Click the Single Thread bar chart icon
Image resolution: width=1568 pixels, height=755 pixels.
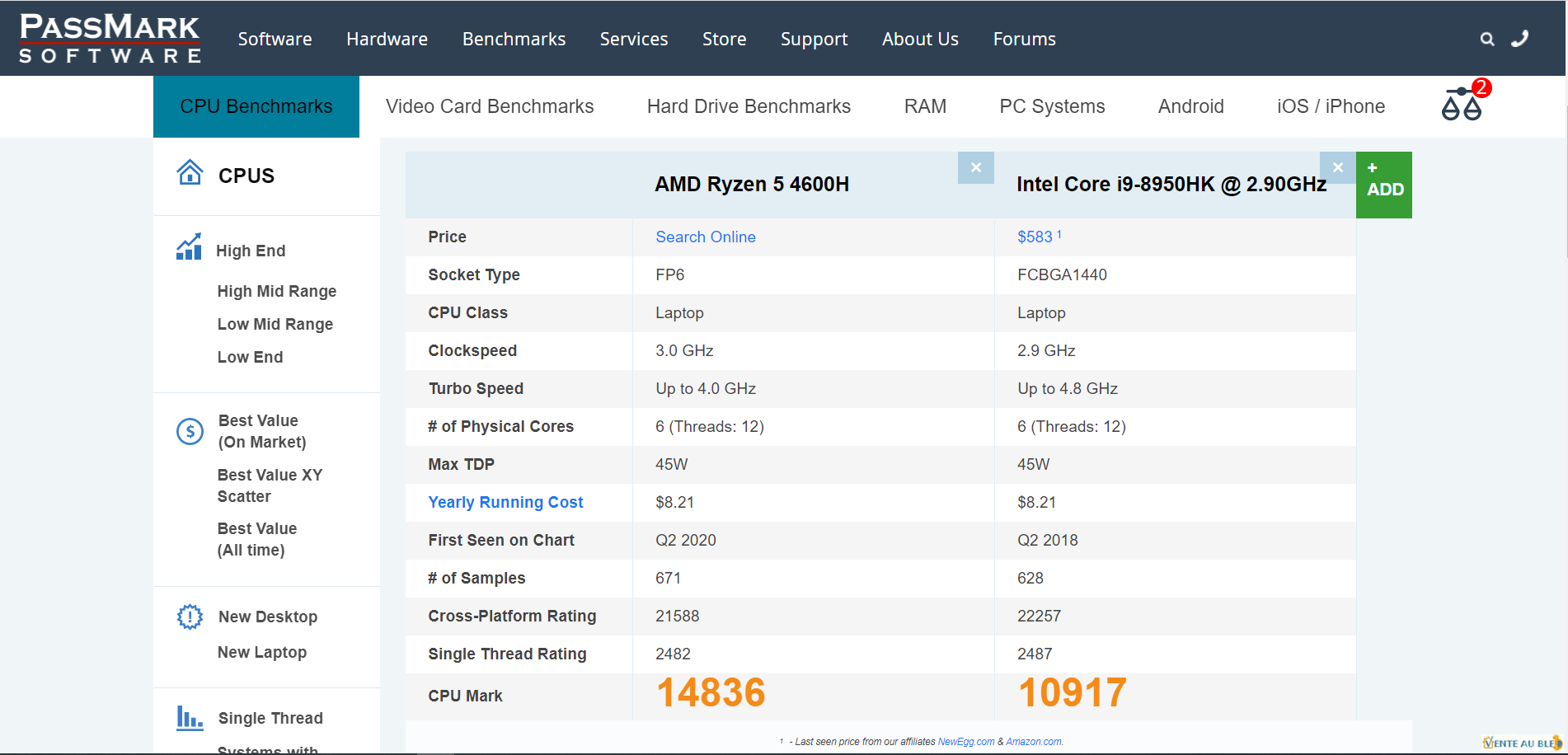[x=190, y=718]
